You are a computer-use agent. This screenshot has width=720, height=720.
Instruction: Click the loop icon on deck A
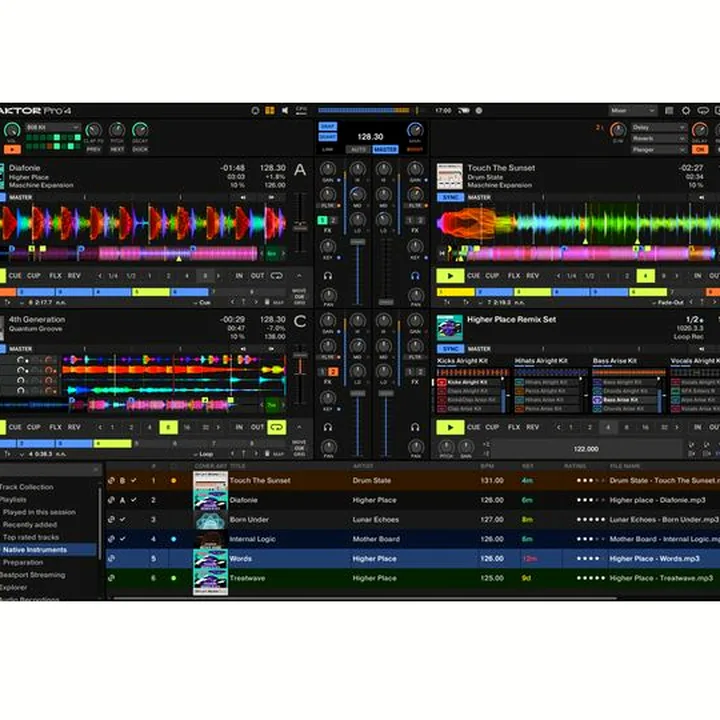pos(276,276)
